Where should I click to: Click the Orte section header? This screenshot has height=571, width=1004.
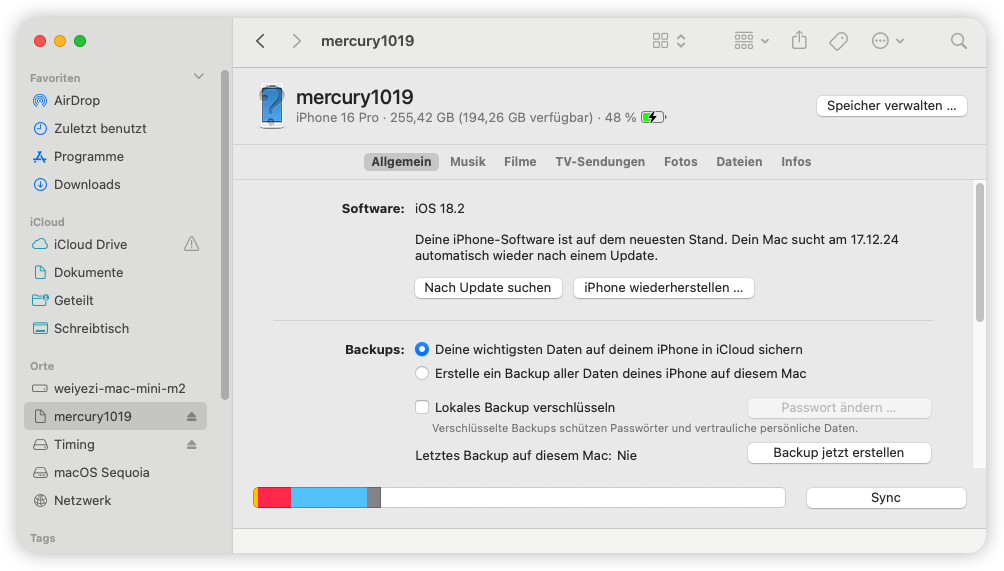point(42,366)
